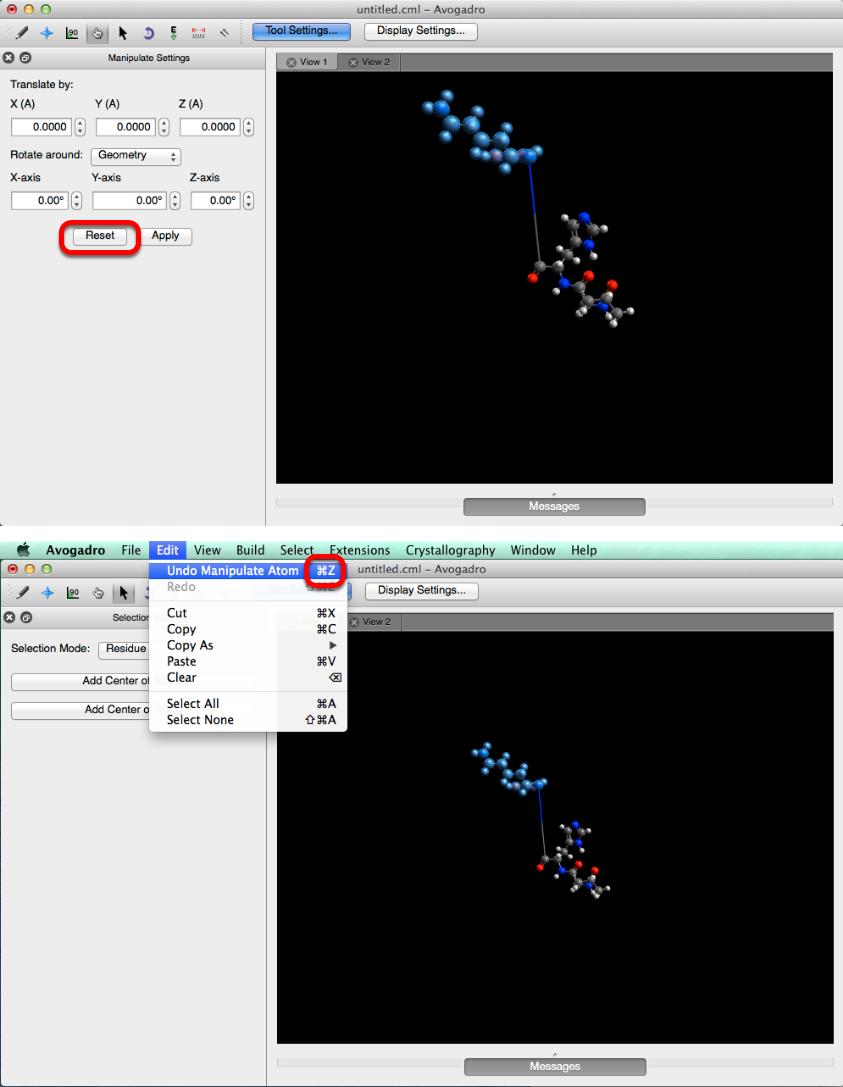Viewport: 843px width, 1087px height.
Task: Select the Auto Optimization tool icon
Action: (x=174, y=32)
